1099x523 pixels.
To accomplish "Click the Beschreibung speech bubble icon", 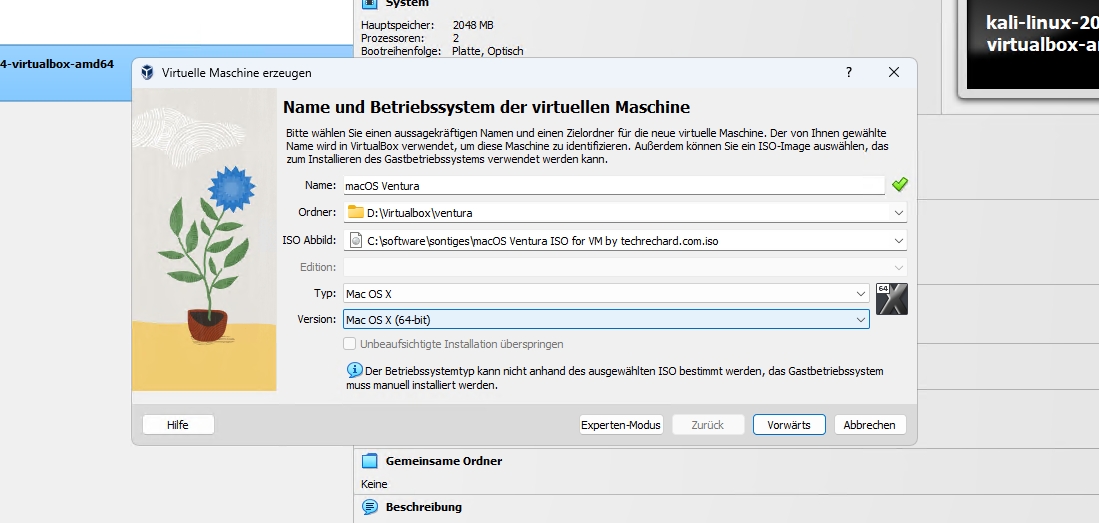I will [x=369, y=507].
